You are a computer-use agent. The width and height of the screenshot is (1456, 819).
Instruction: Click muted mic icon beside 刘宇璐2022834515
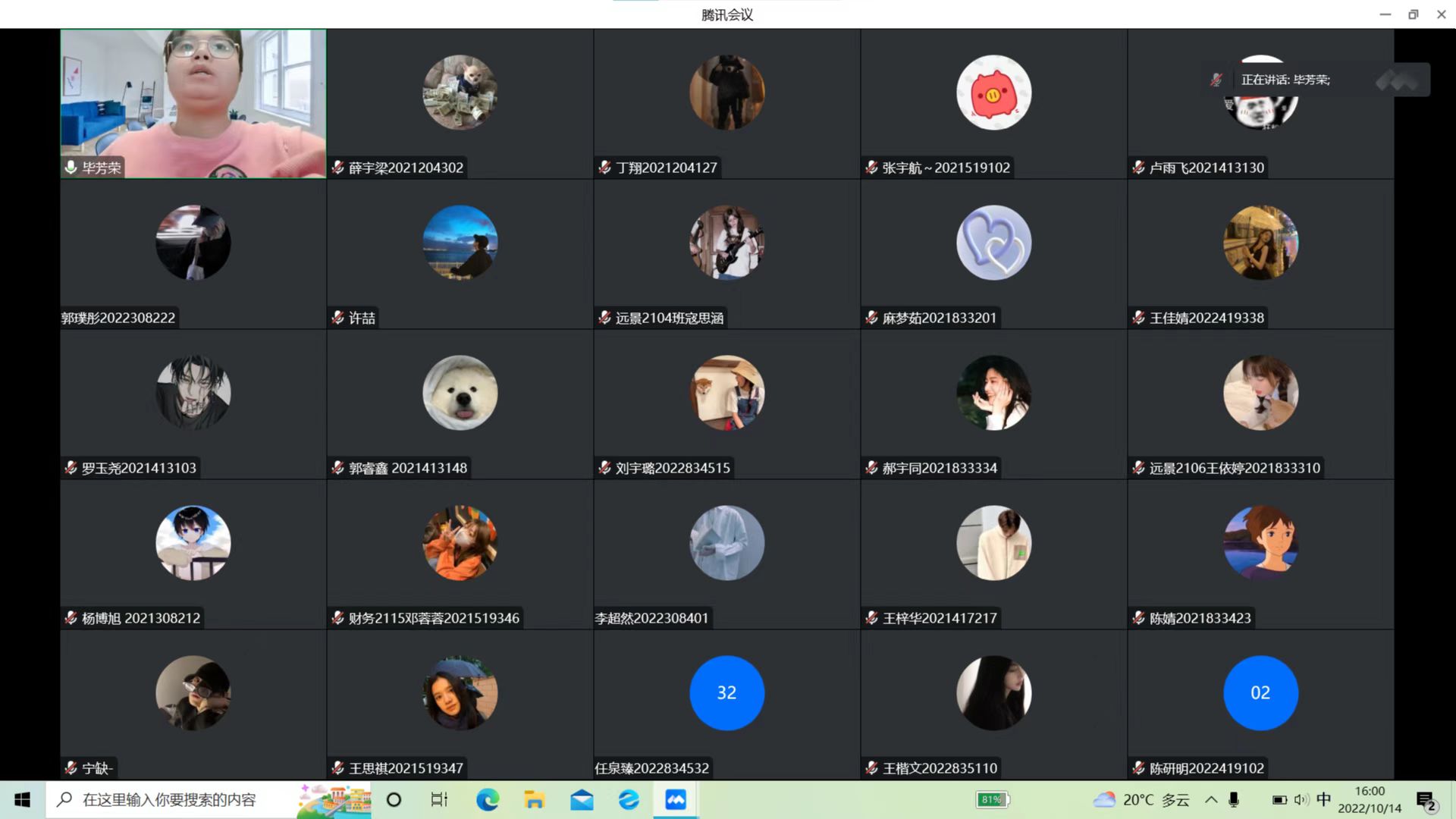tap(605, 468)
